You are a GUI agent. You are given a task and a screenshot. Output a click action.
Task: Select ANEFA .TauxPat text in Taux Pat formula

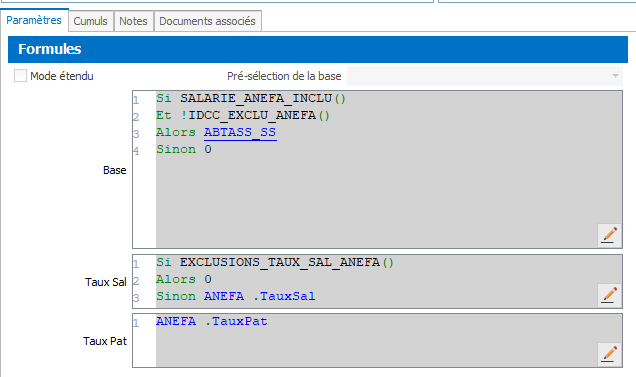click(212, 321)
